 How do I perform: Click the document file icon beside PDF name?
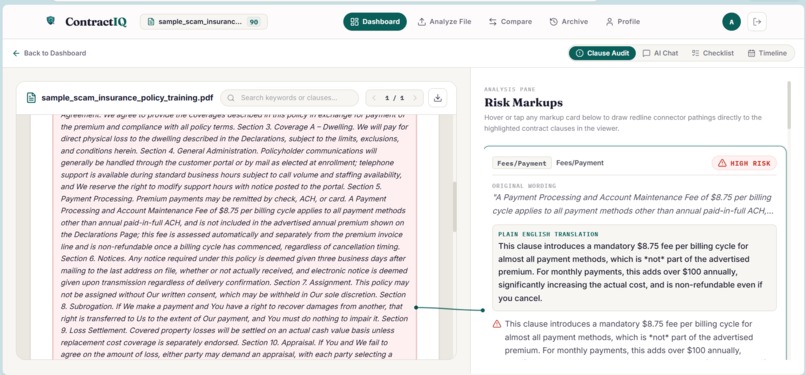(x=31, y=98)
